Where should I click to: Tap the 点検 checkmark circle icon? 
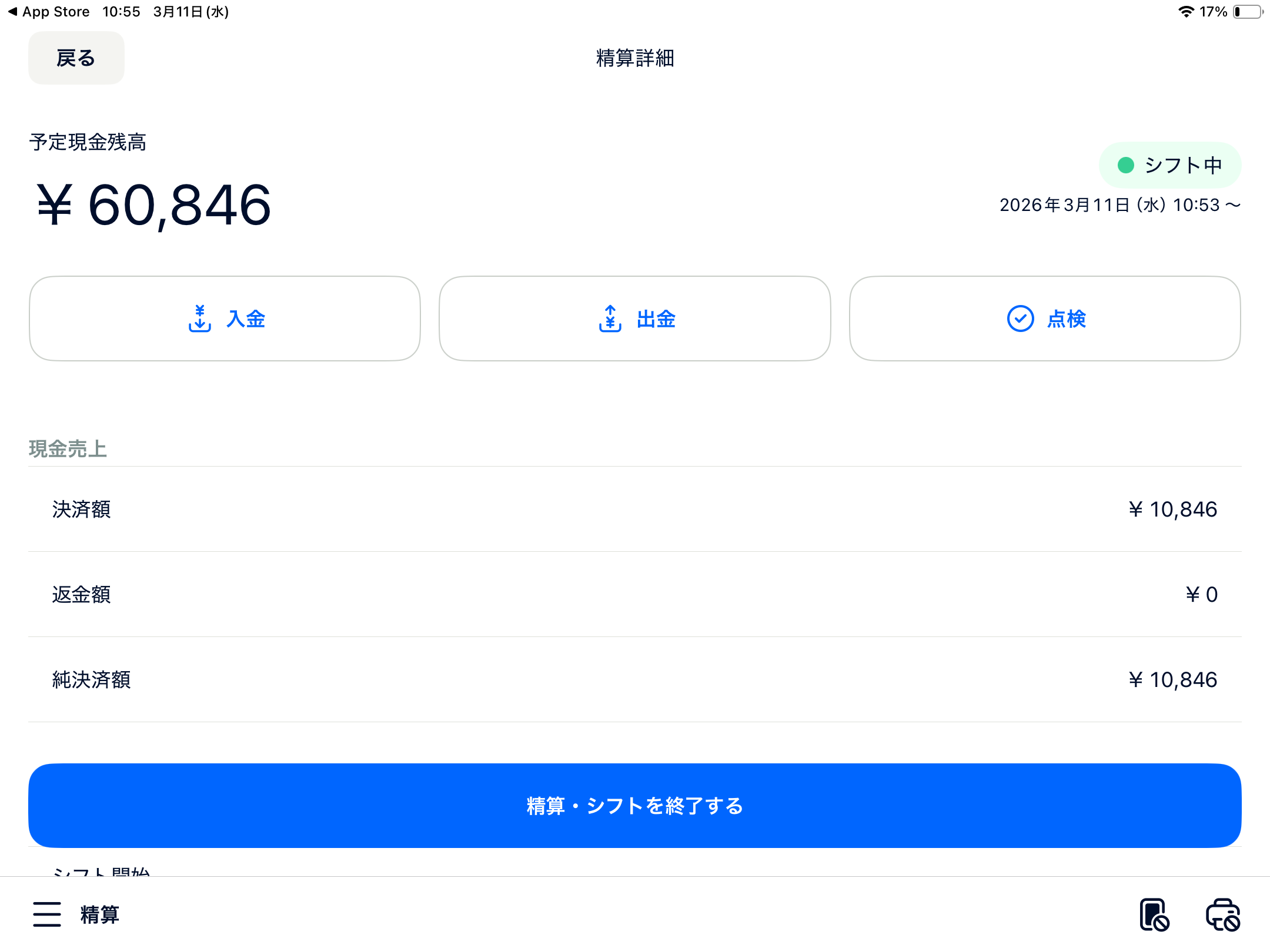[1020, 319]
